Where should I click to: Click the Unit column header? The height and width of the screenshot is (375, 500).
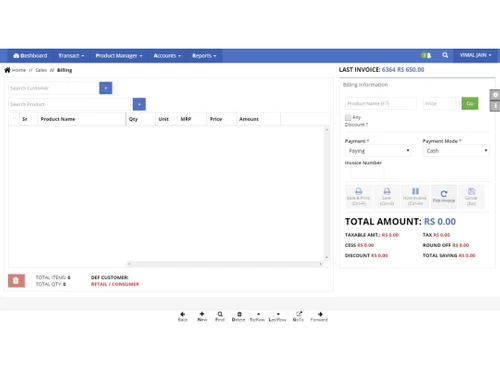click(166, 119)
